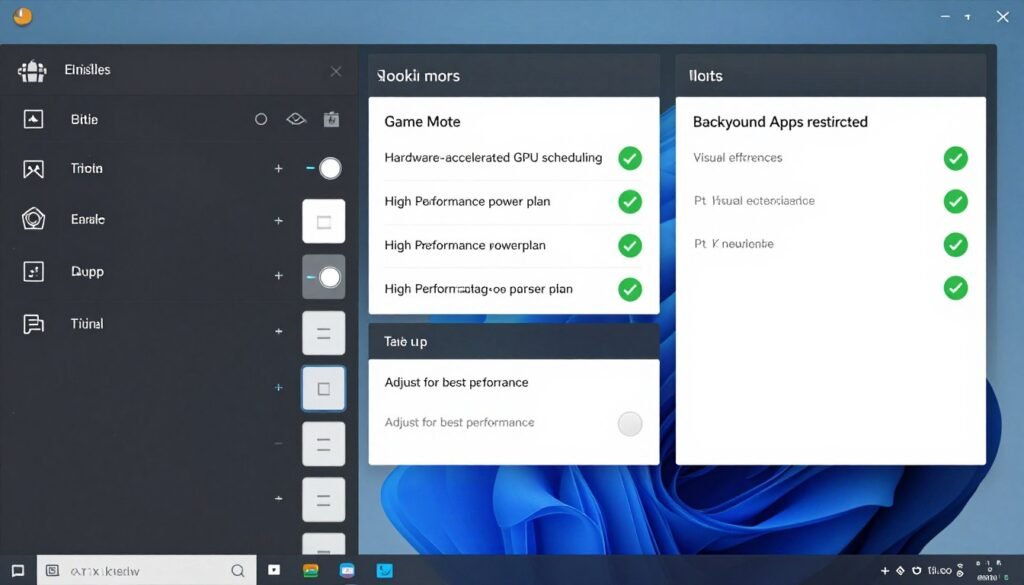Click the plus sign in Tiuinal row
The image size is (1024, 585).
(x=278, y=331)
